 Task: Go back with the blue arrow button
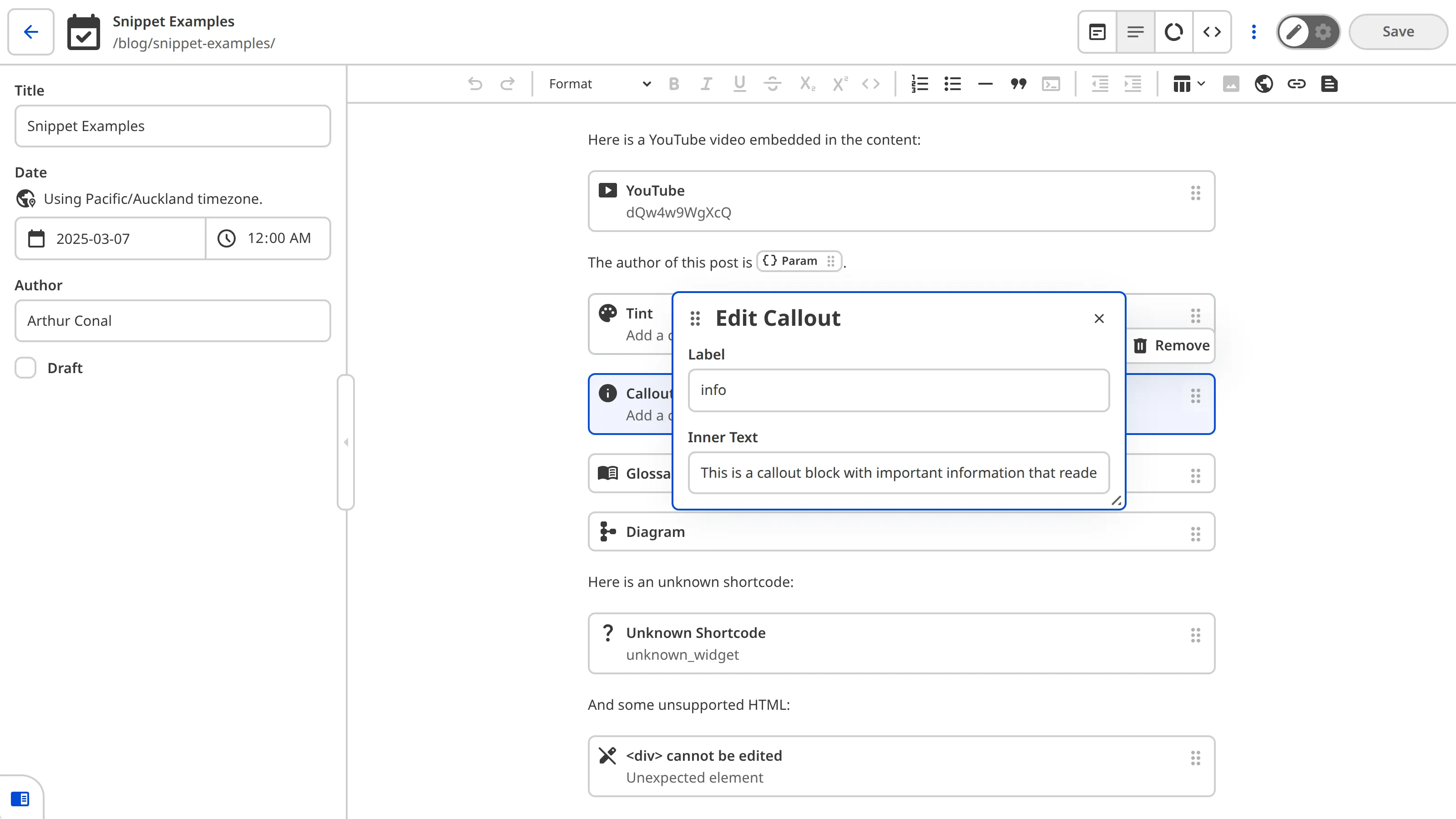click(31, 32)
